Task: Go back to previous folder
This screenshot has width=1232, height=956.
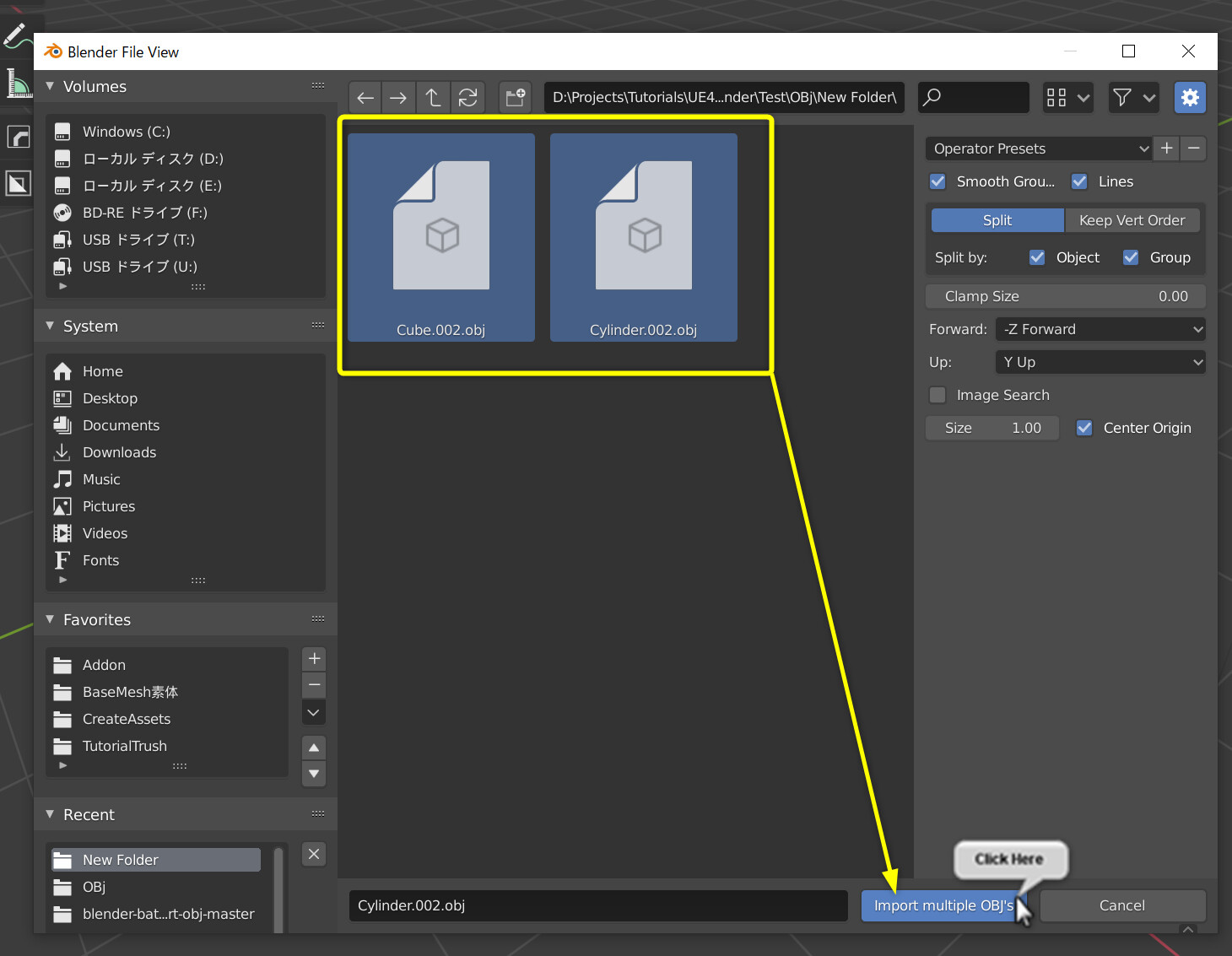Action: [365, 98]
